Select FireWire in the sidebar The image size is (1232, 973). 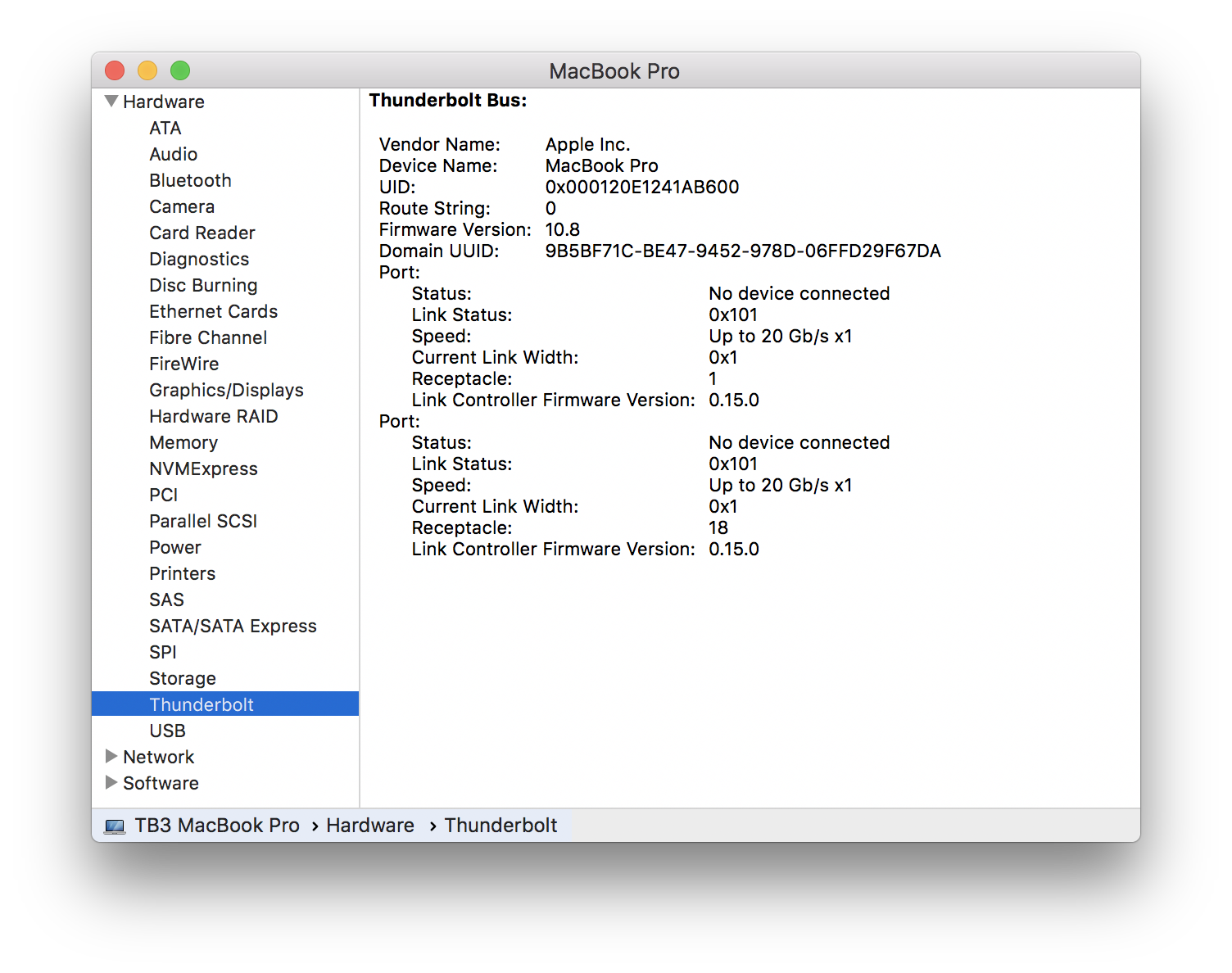pyautogui.click(x=183, y=364)
